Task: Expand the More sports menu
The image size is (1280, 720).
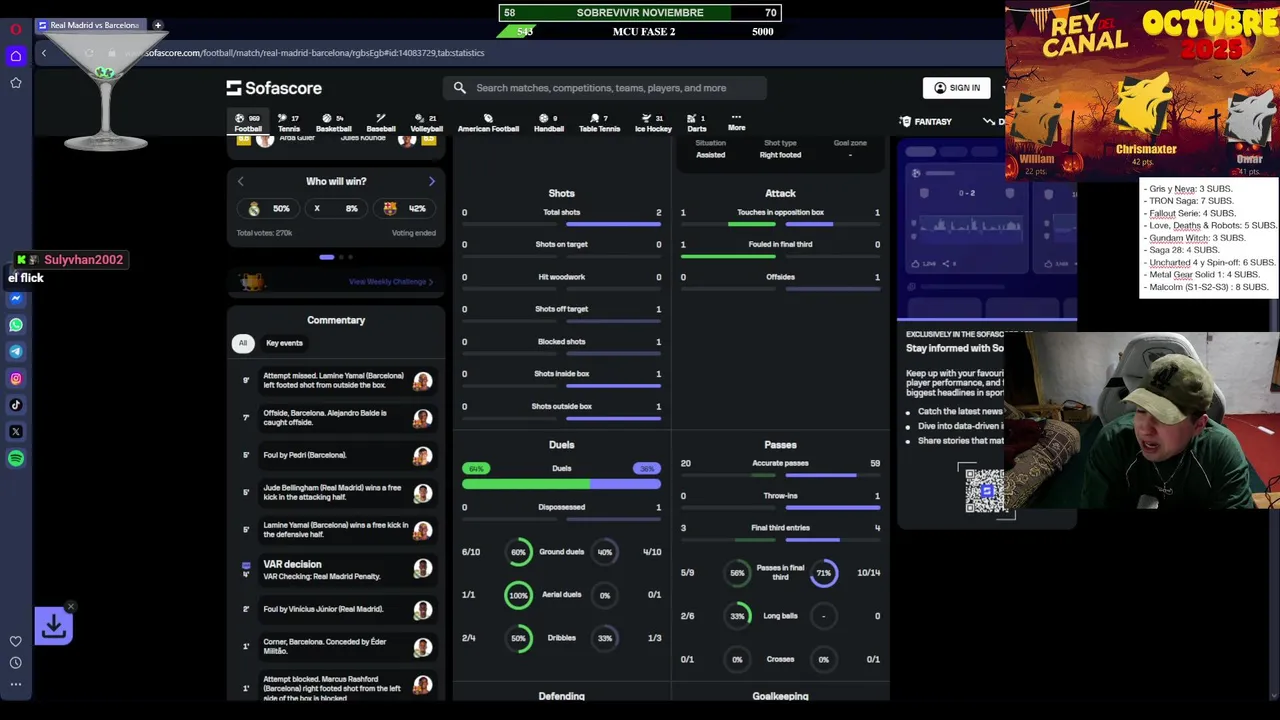Action: click(736, 123)
